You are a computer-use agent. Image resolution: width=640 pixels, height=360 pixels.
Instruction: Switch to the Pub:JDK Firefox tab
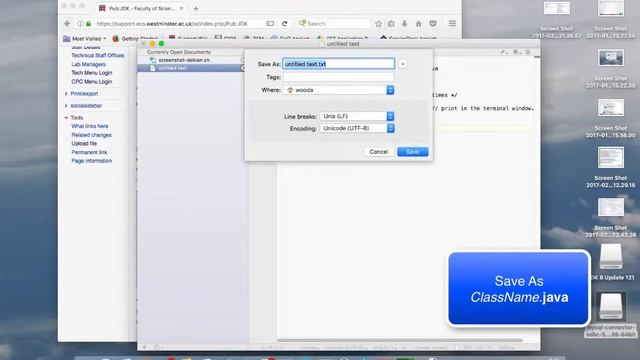(x=141, y=8)
